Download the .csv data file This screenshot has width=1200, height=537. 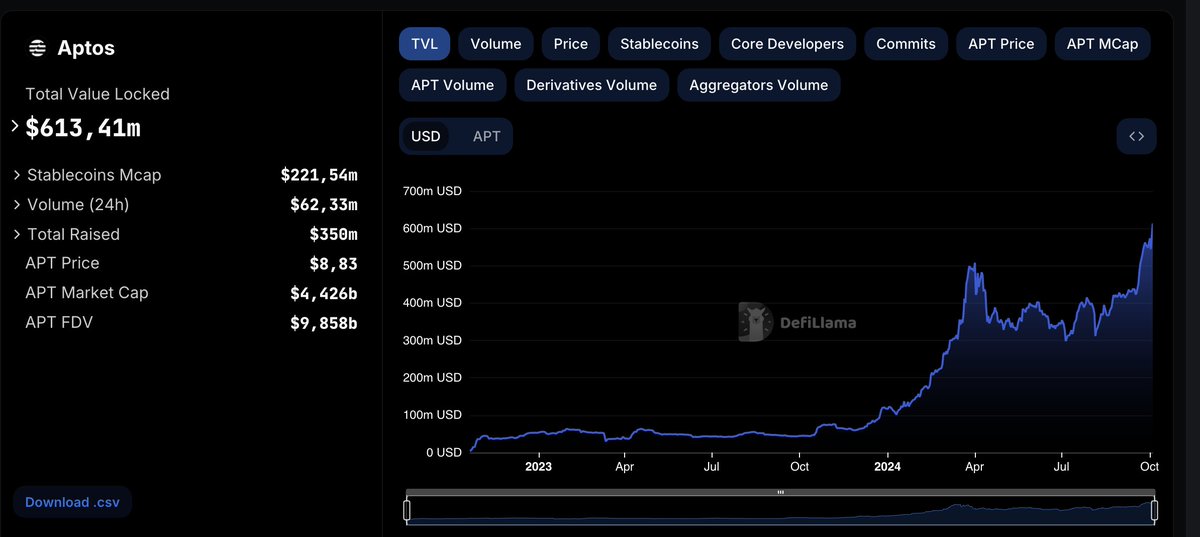pyautogui.click(x=72, y=502)
